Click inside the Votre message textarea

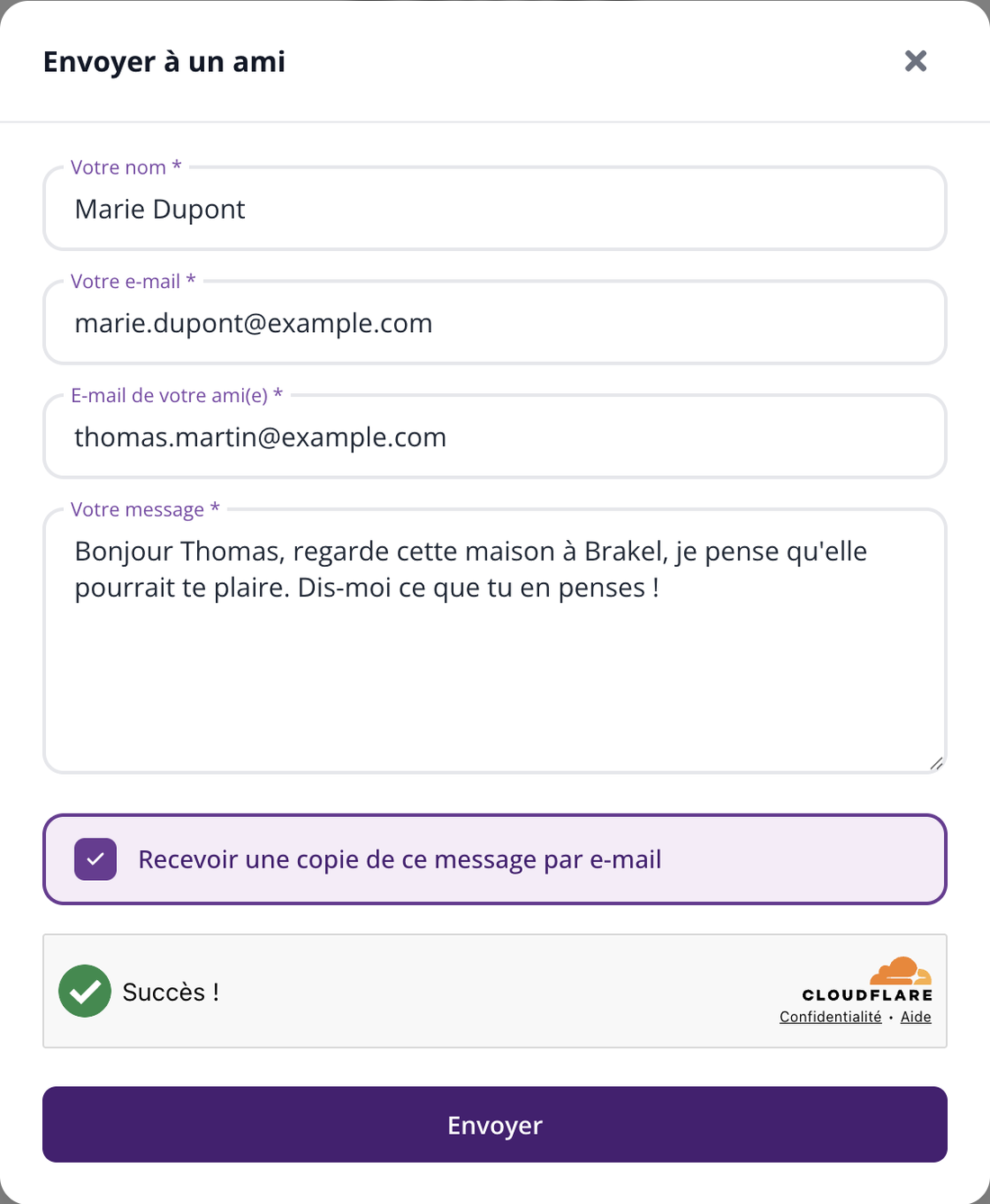coord(495,642)
